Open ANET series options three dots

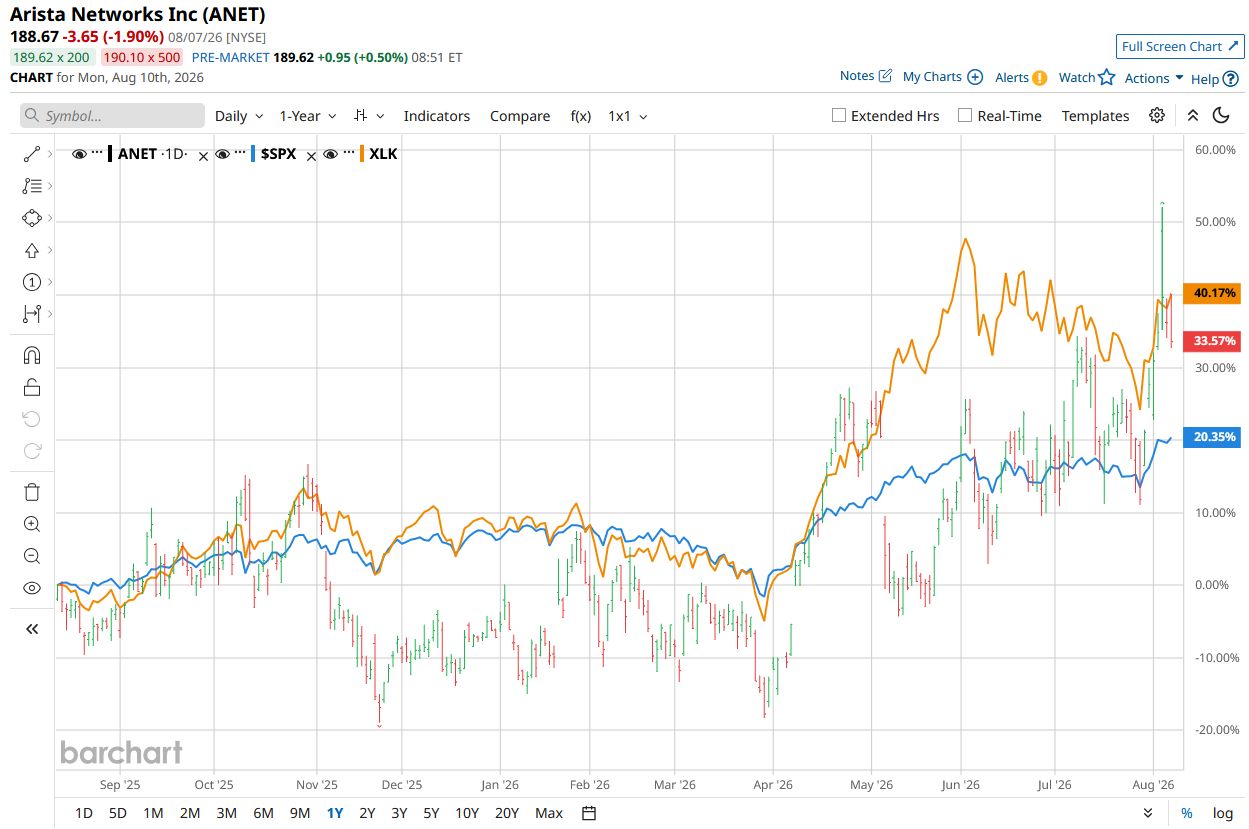point(97,153)
